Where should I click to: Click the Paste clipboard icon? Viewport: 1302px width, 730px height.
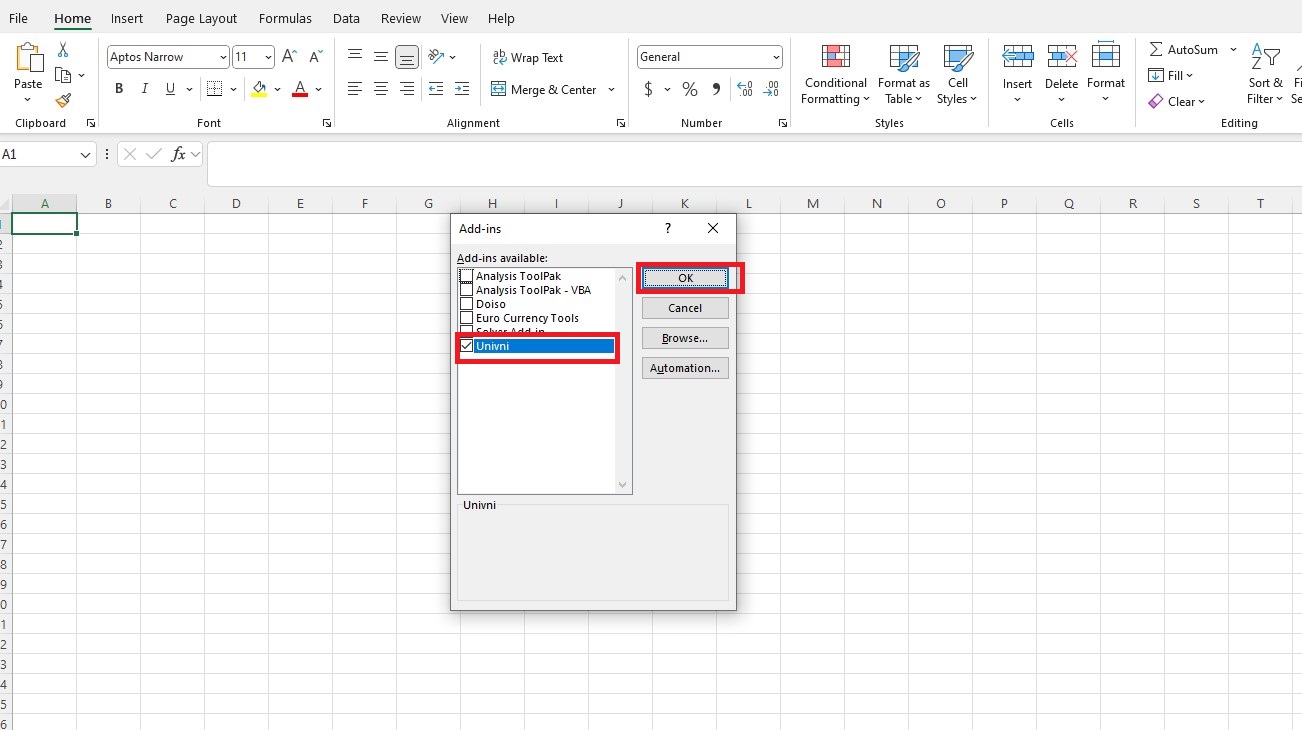(x=28, y=58)
